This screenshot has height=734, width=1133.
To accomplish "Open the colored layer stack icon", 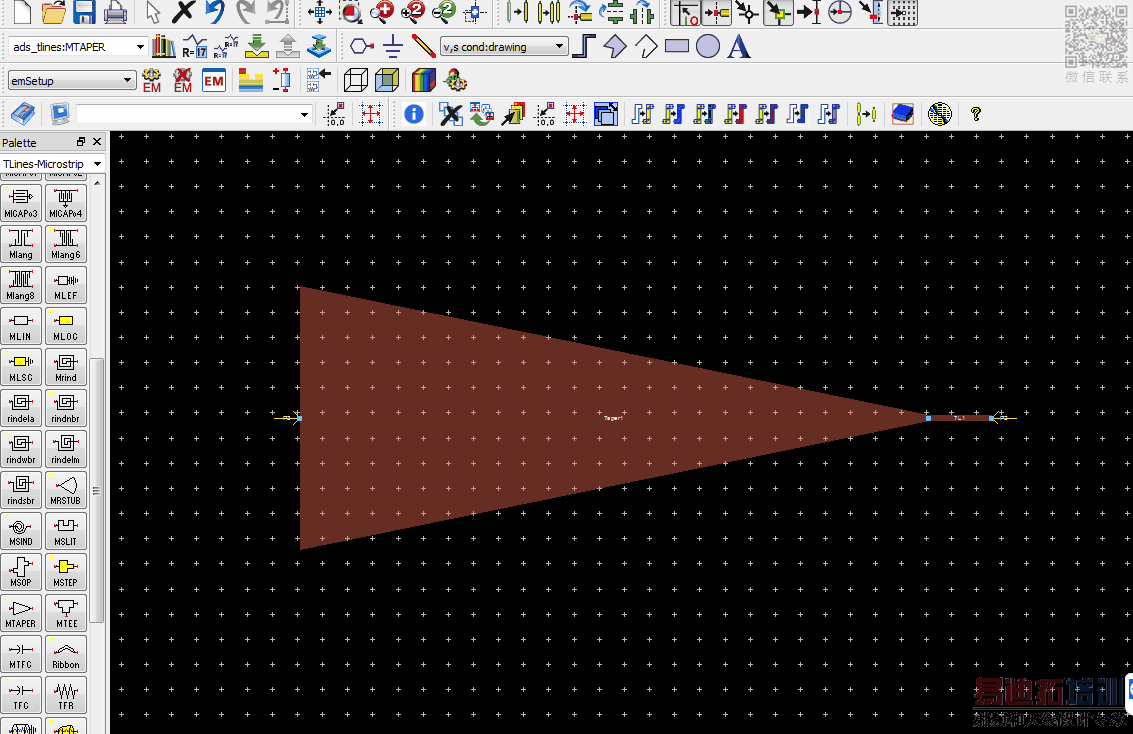I will tap(423, 80).
